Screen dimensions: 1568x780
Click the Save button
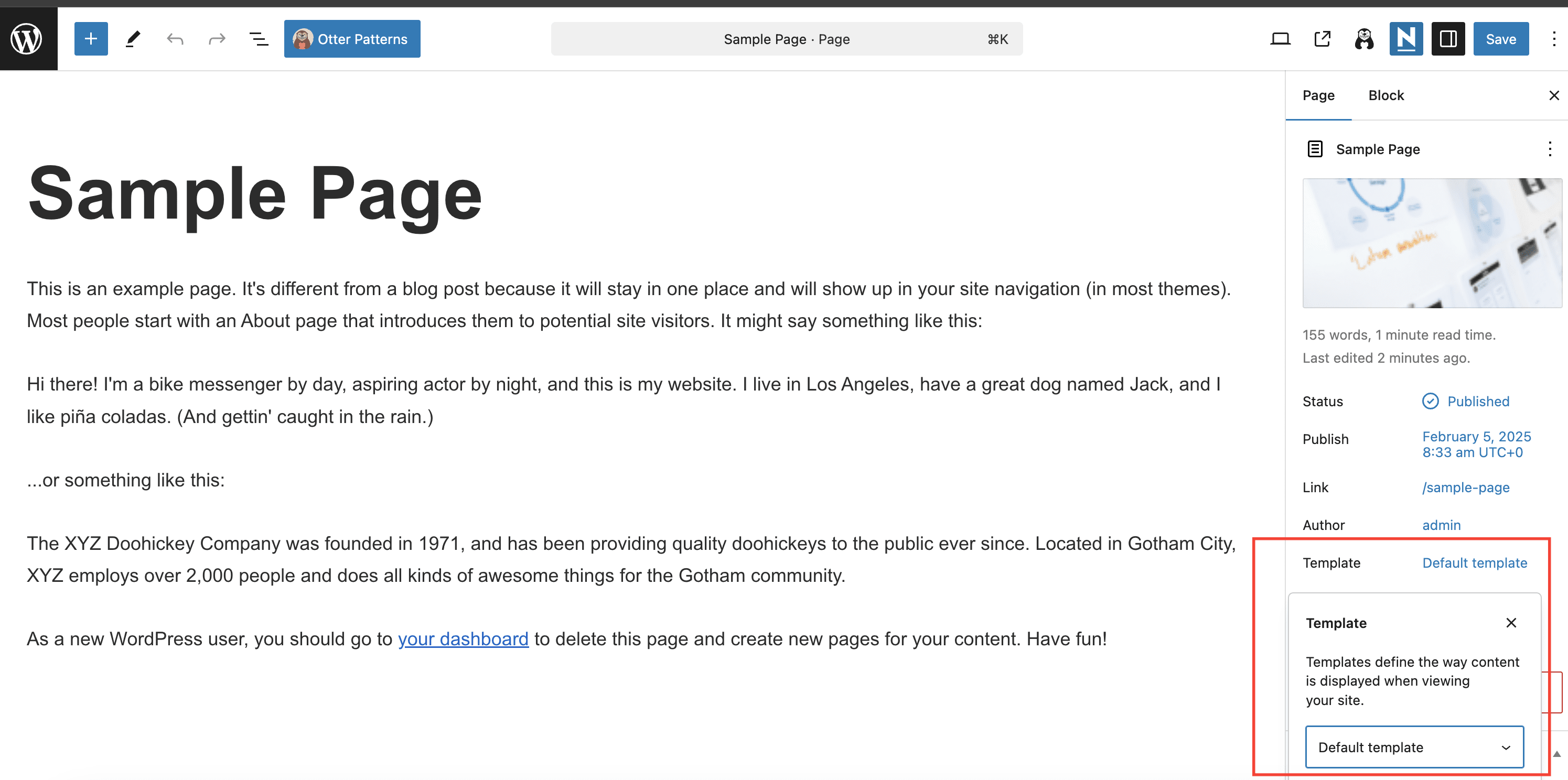pos(1500,39)
